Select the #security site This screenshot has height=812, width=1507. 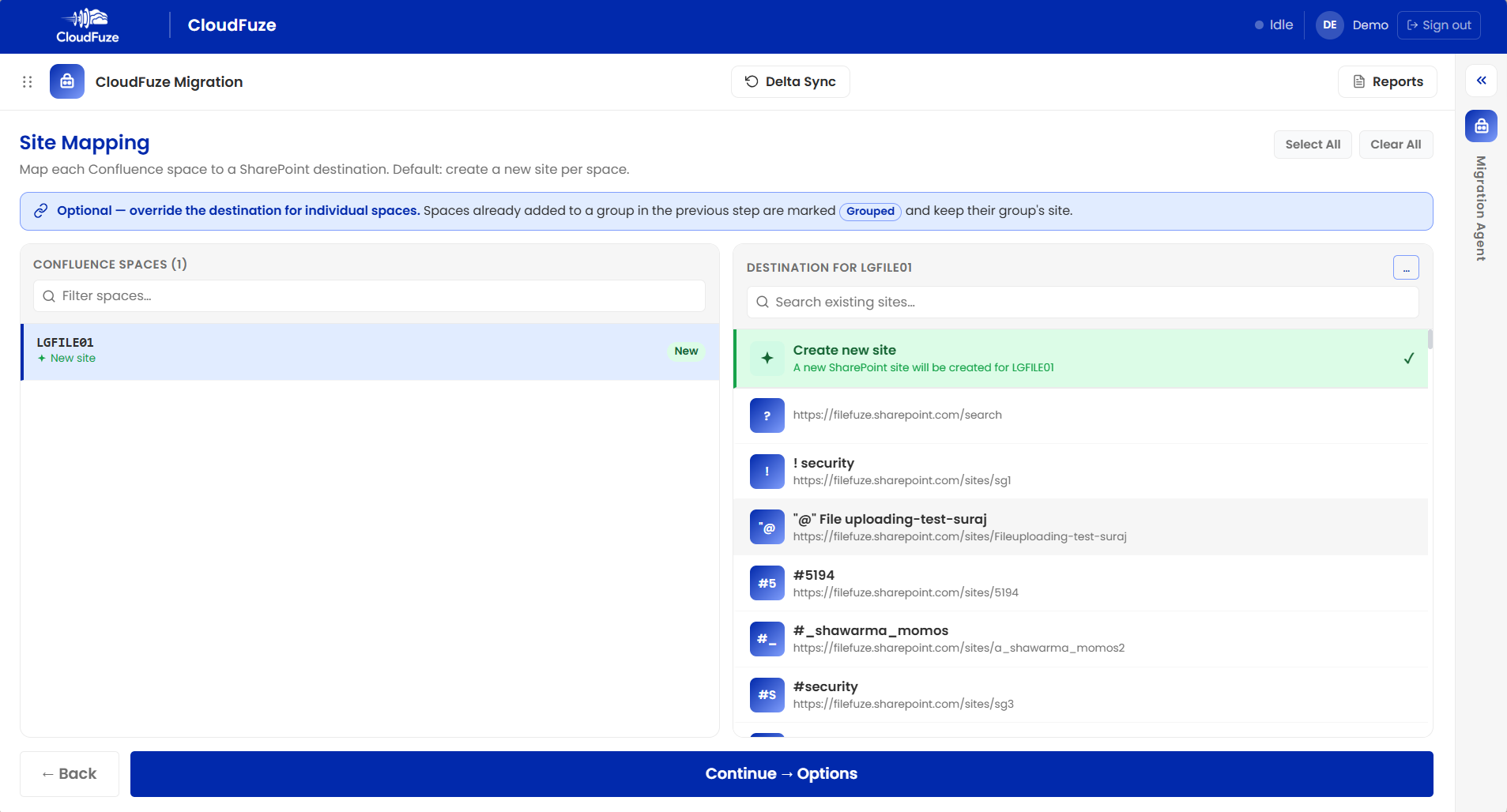click(x=1080, y=695)
